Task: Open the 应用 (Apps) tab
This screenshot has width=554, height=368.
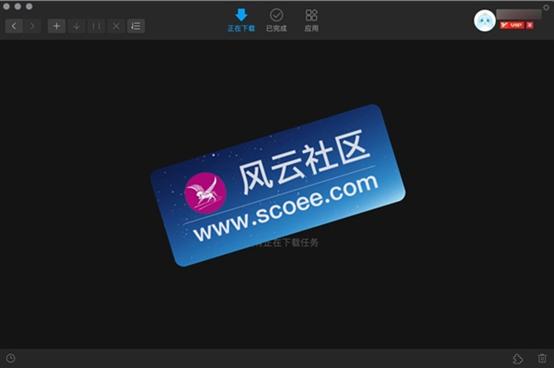Action: click(x=311, y=20)
